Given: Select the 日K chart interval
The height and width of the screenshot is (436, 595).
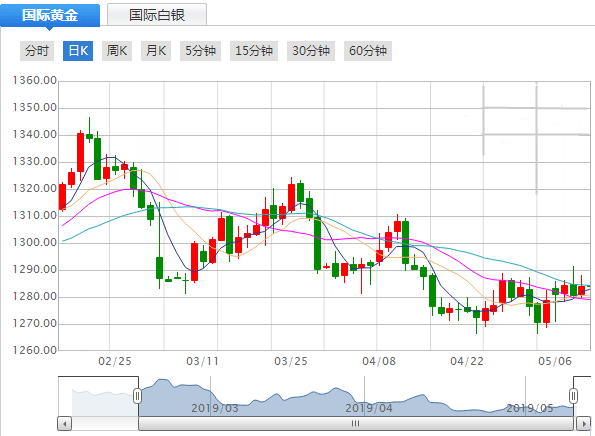Looking at the screenshot, I should tap(78, 50).
